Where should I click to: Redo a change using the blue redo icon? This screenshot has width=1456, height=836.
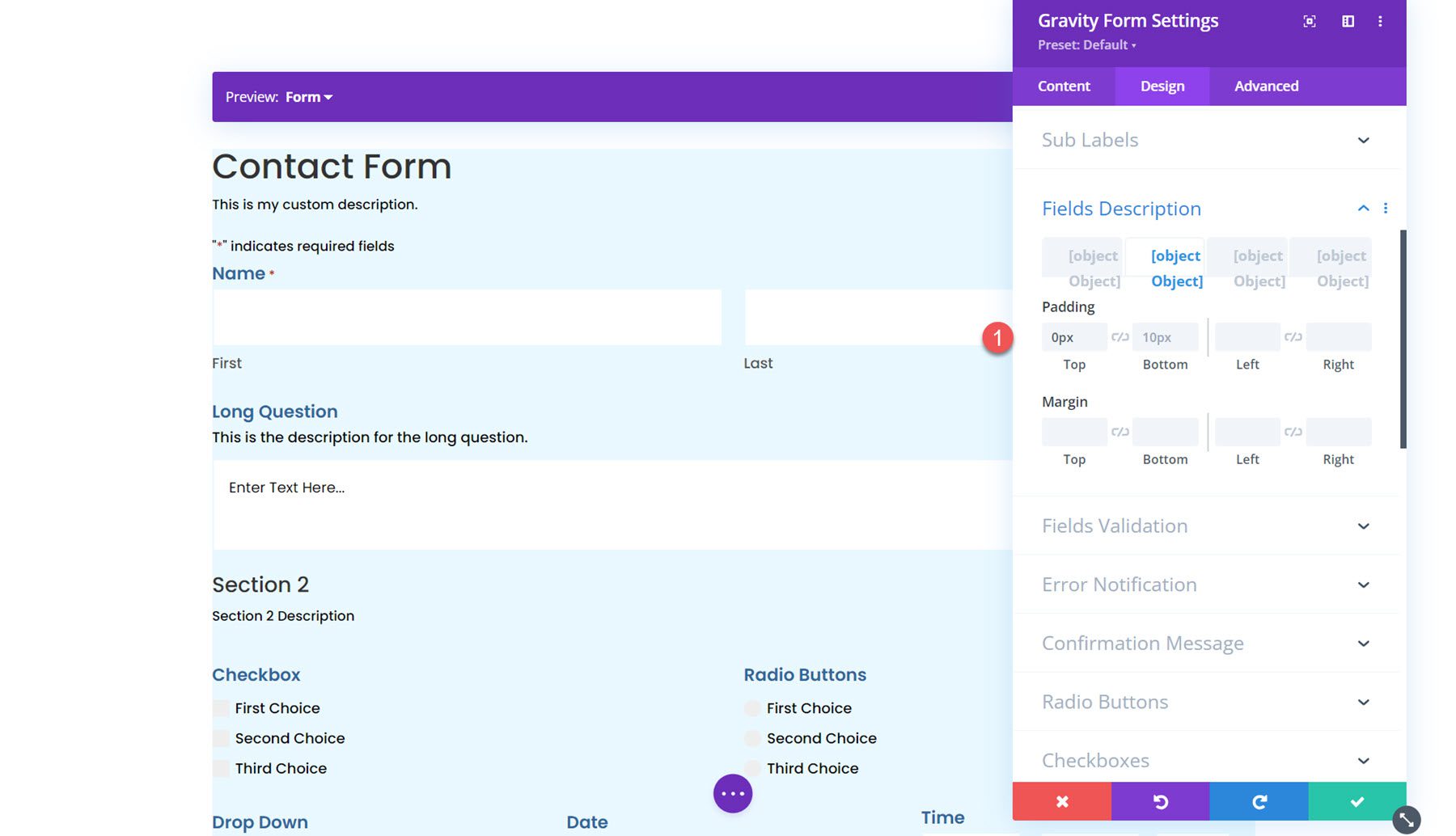1259,801
